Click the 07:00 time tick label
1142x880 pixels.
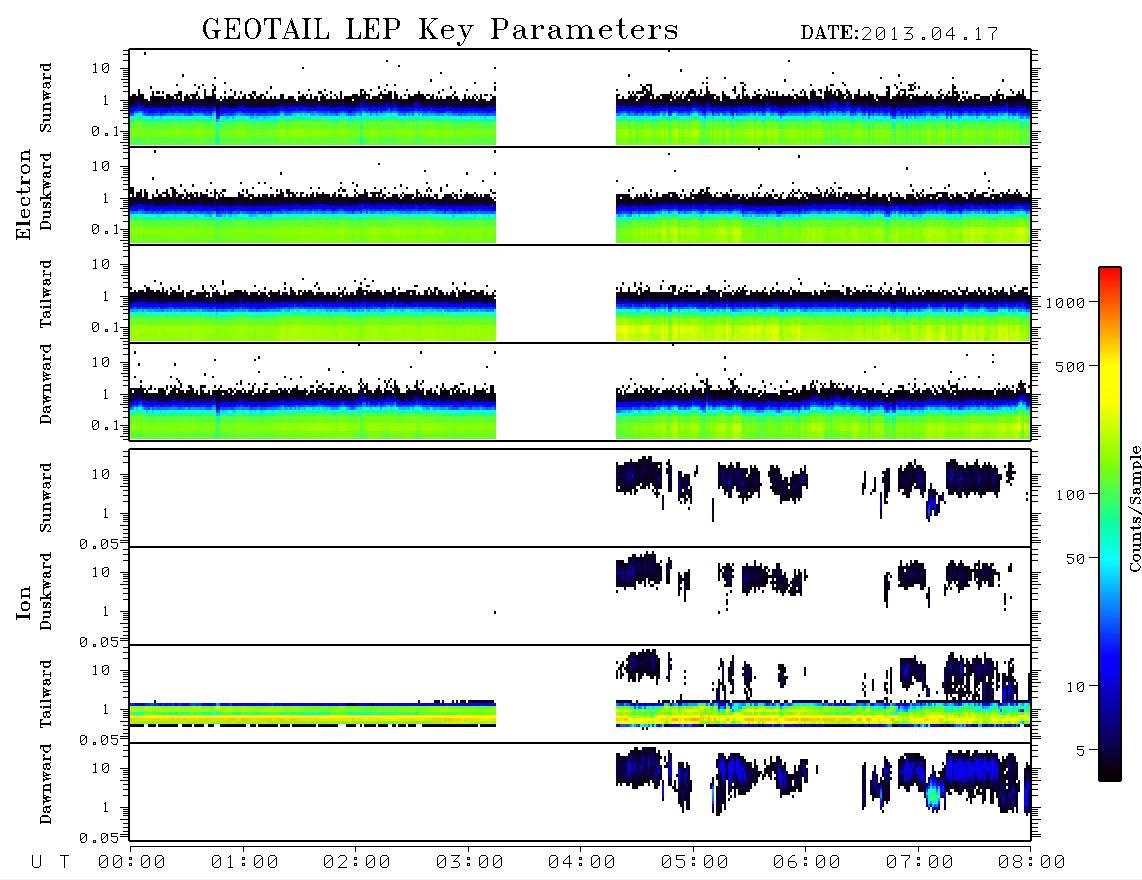(920, 862)
